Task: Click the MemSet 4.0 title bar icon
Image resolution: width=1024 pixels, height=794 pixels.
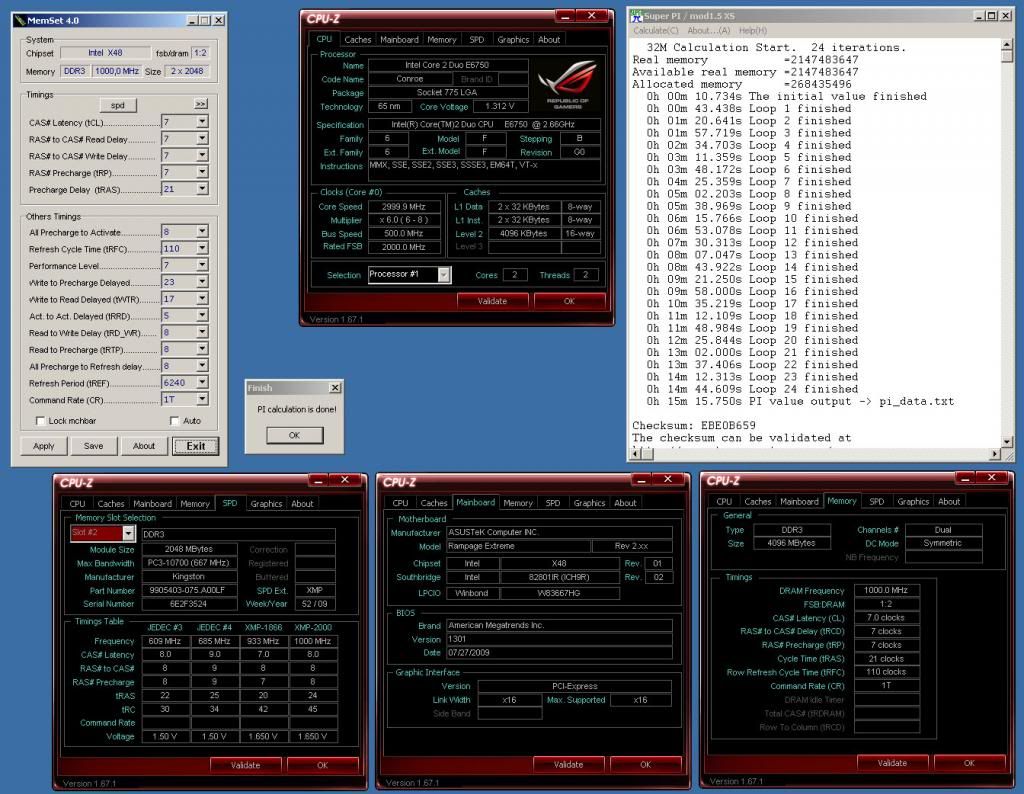Action: click(x=20, y=21)
